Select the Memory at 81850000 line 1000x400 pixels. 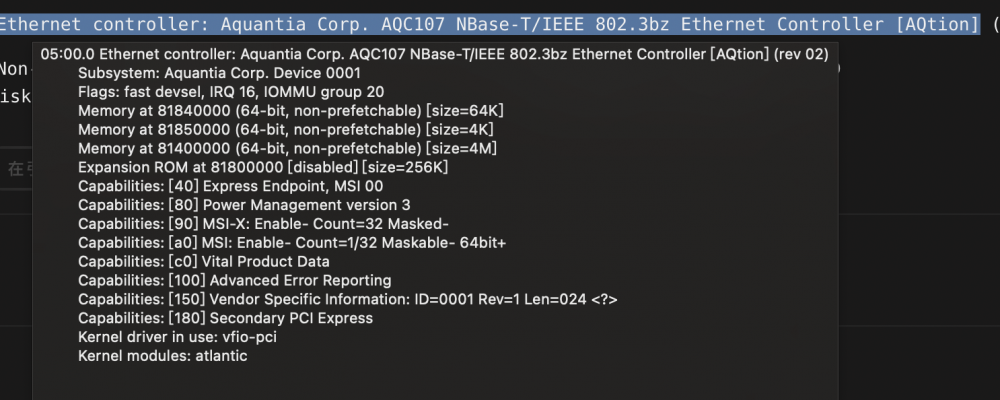[x=286, y=130]
